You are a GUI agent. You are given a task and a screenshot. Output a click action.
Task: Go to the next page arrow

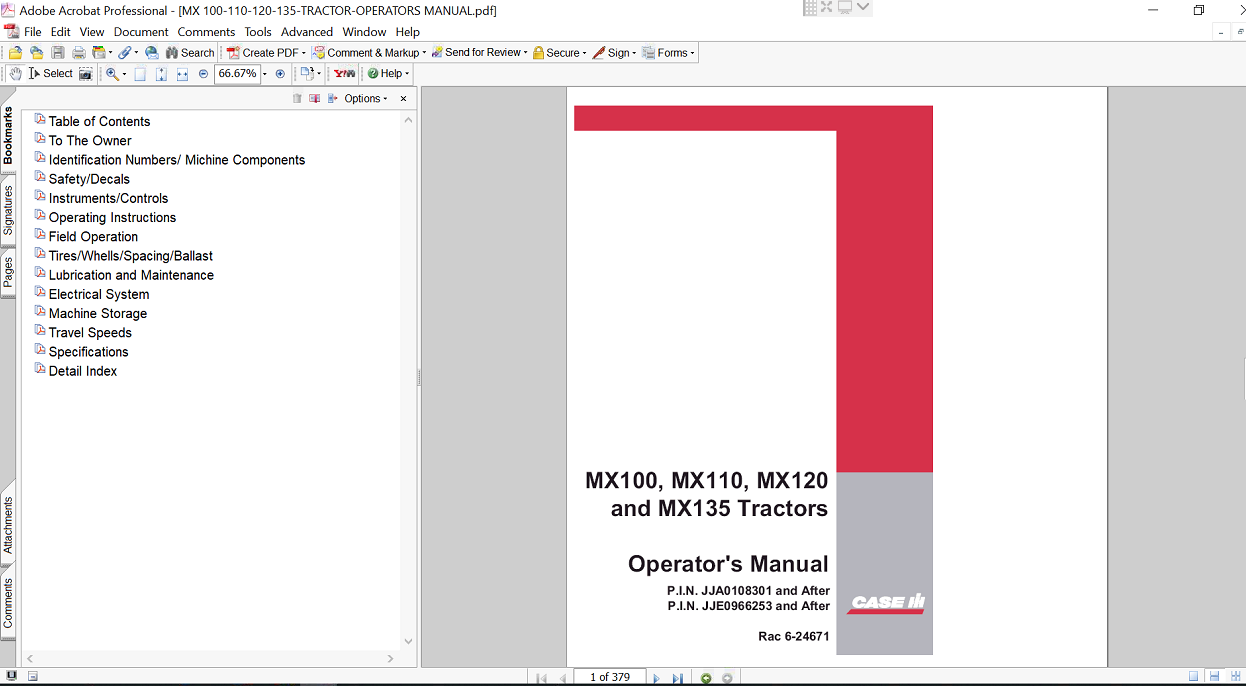(x=656, y=678)
